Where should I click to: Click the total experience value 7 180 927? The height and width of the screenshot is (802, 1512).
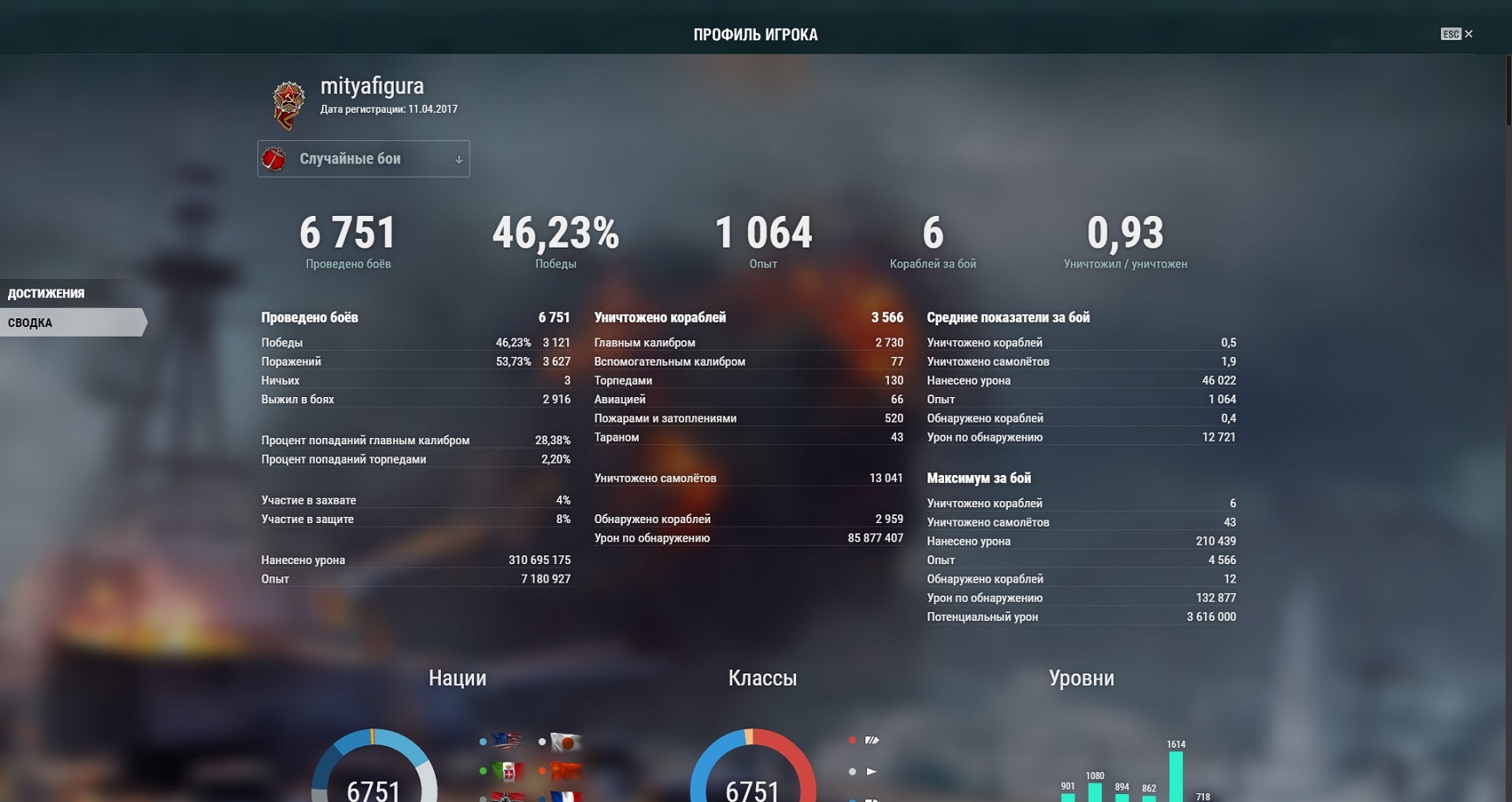pos(545,579)
